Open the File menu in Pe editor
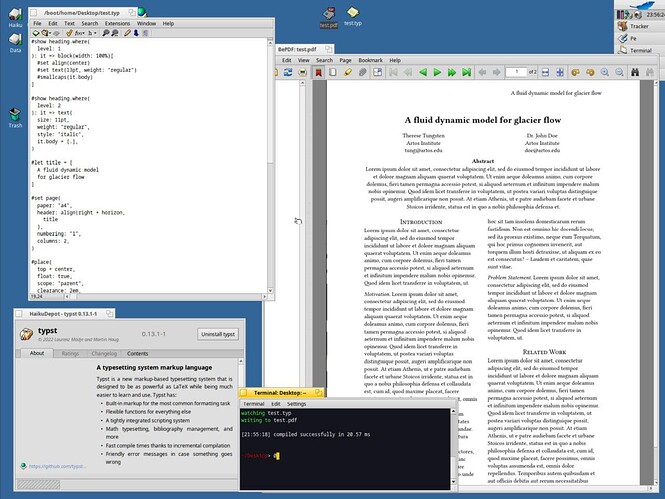This screenshot has height=499, width=665. point(37,23)
